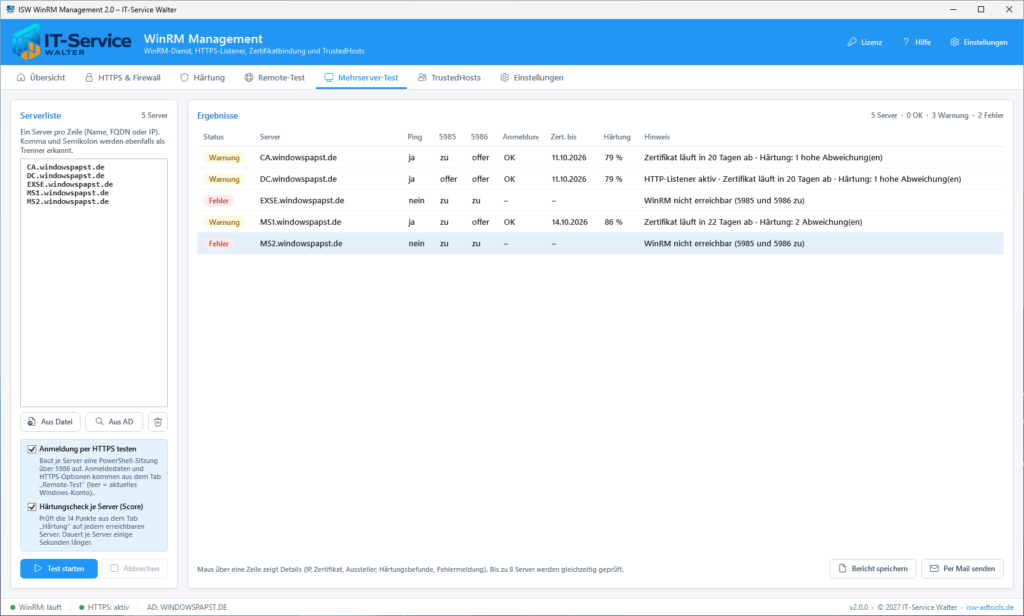This screenshot has height=616, width=1024.
Task: Import servers with Aus AD button
Action: 114,422
